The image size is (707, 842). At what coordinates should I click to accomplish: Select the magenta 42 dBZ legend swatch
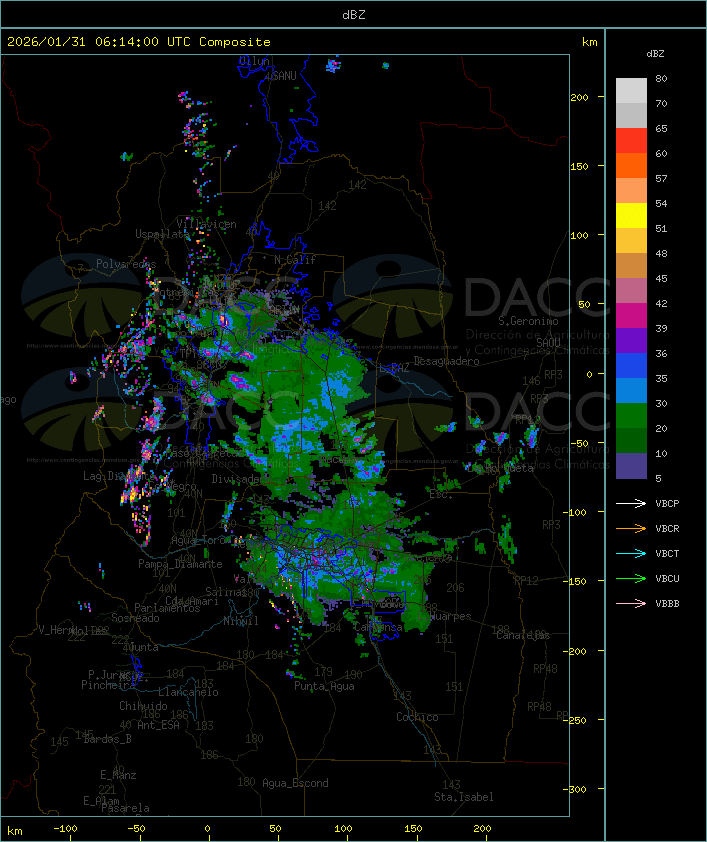pos(631,316)
